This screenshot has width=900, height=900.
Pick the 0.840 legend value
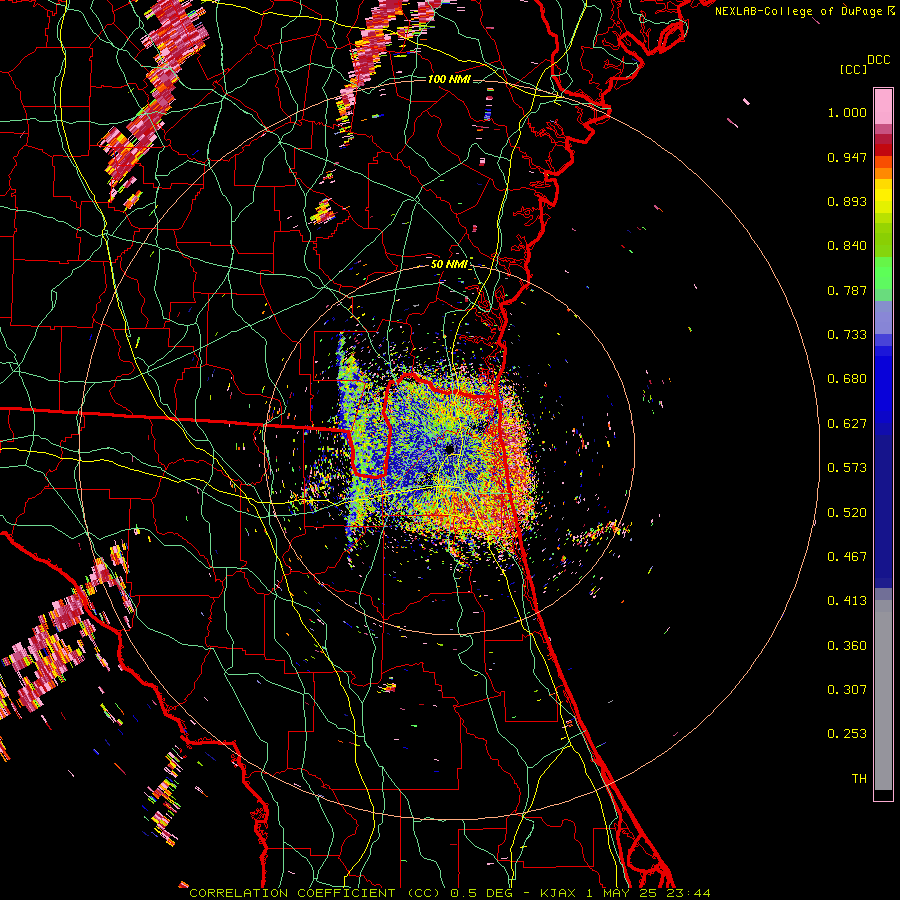point(847,246)
